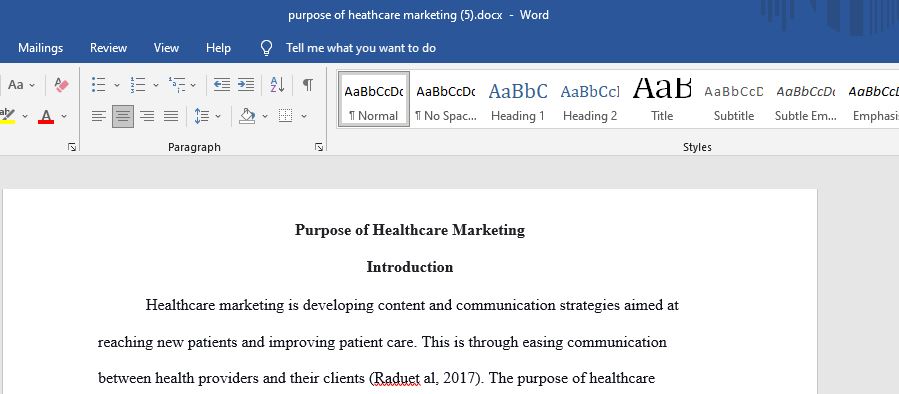Open the Mailings ribbon tab
The height and width of the screenshot is (394, 899).
coord(41,48)
